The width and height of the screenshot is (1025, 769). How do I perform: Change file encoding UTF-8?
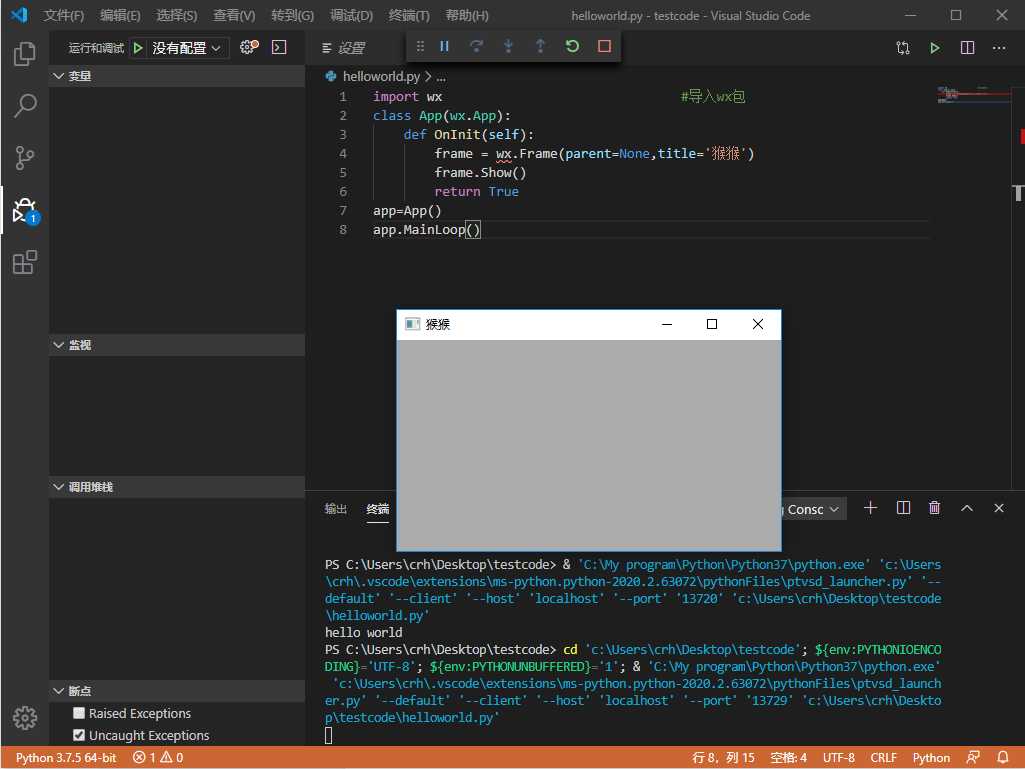pyautogui.click(x=839, y=757)
